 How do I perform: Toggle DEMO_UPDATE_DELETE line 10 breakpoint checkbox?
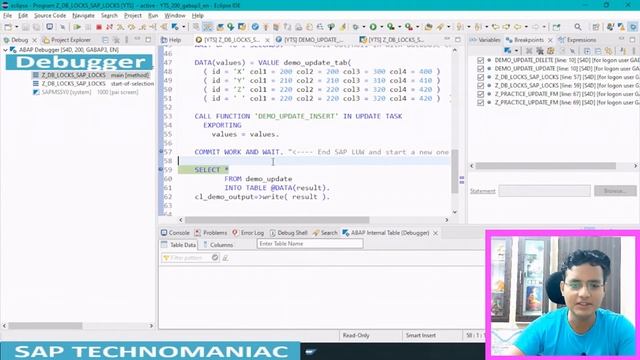click(480, 60)
